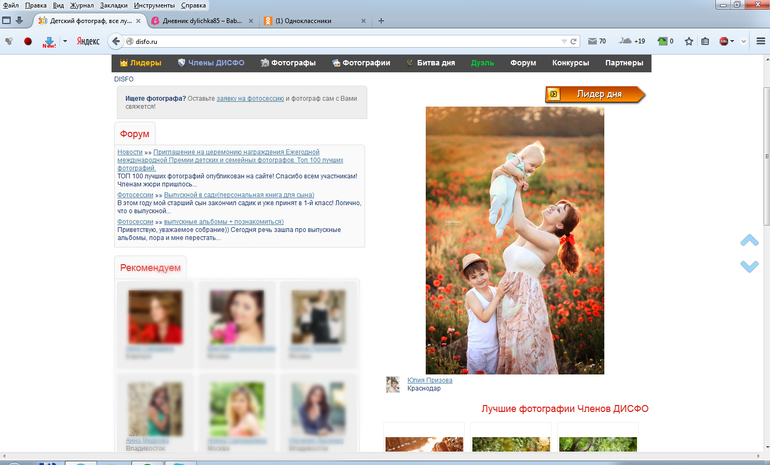Click the blue page-up arrow
770x465 pixels.
pos(749,241)
